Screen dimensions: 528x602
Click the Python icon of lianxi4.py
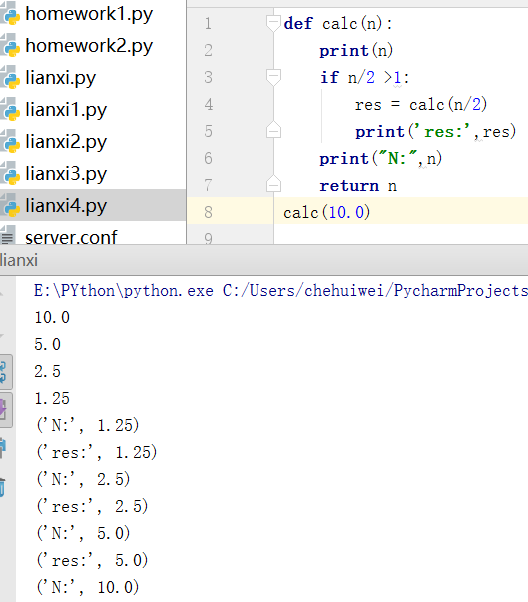point(10,205)
